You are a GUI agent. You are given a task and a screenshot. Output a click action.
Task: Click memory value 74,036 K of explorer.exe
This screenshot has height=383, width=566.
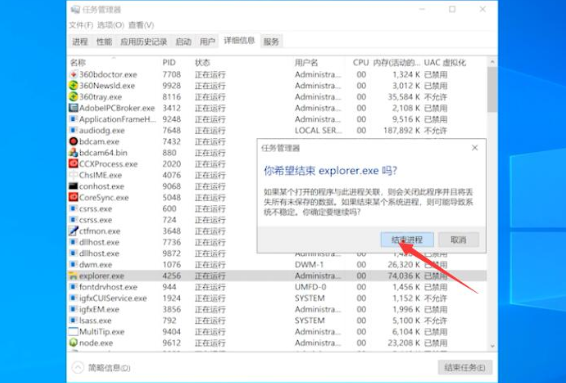click(404, 276)
